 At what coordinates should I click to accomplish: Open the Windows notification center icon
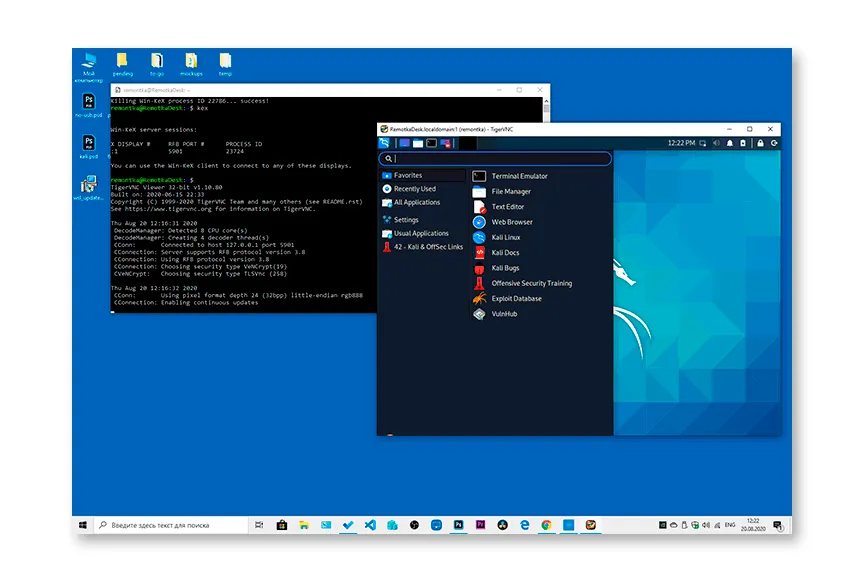[x=777, y=525]
